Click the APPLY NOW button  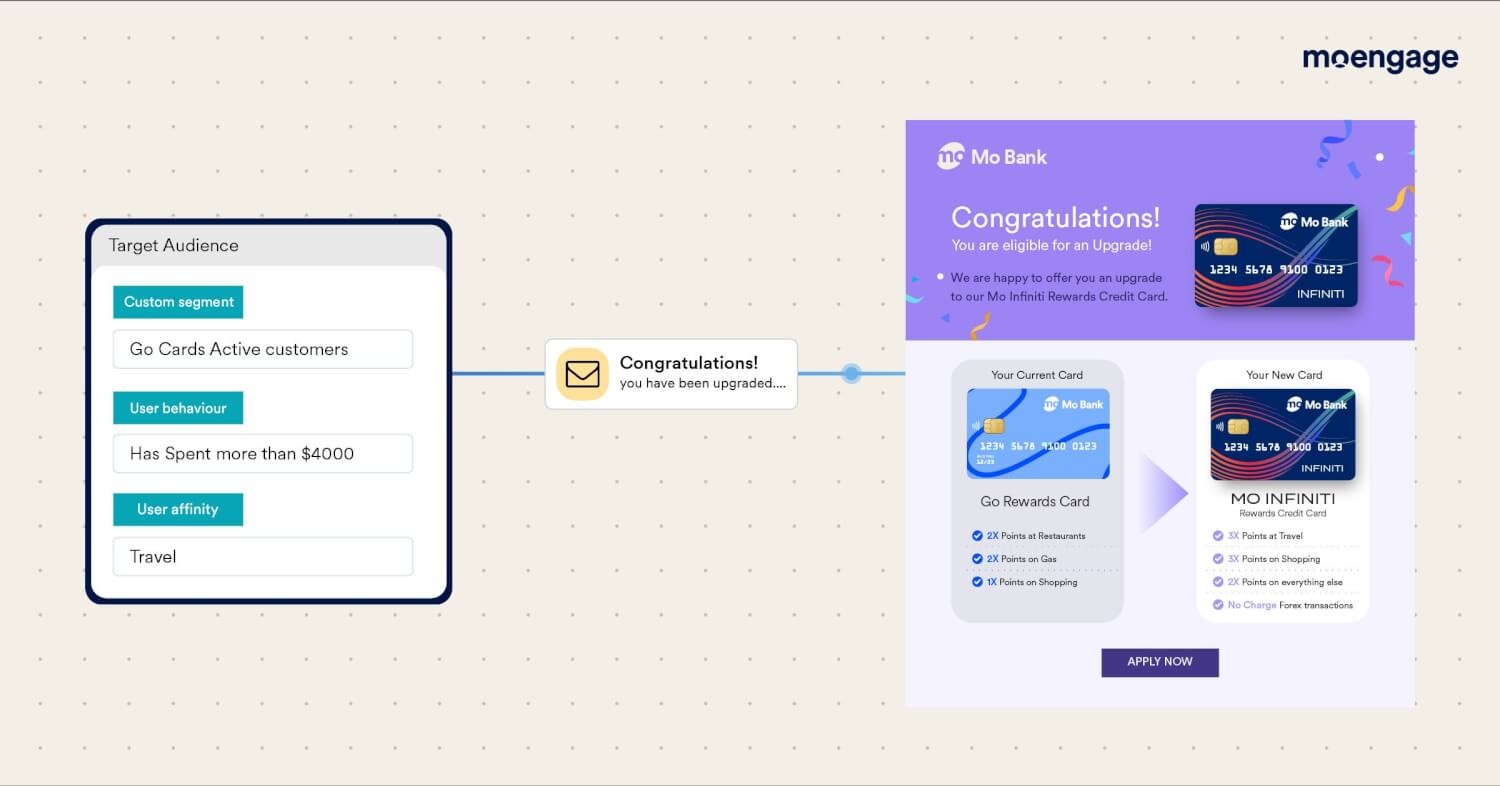point(1160,662)
